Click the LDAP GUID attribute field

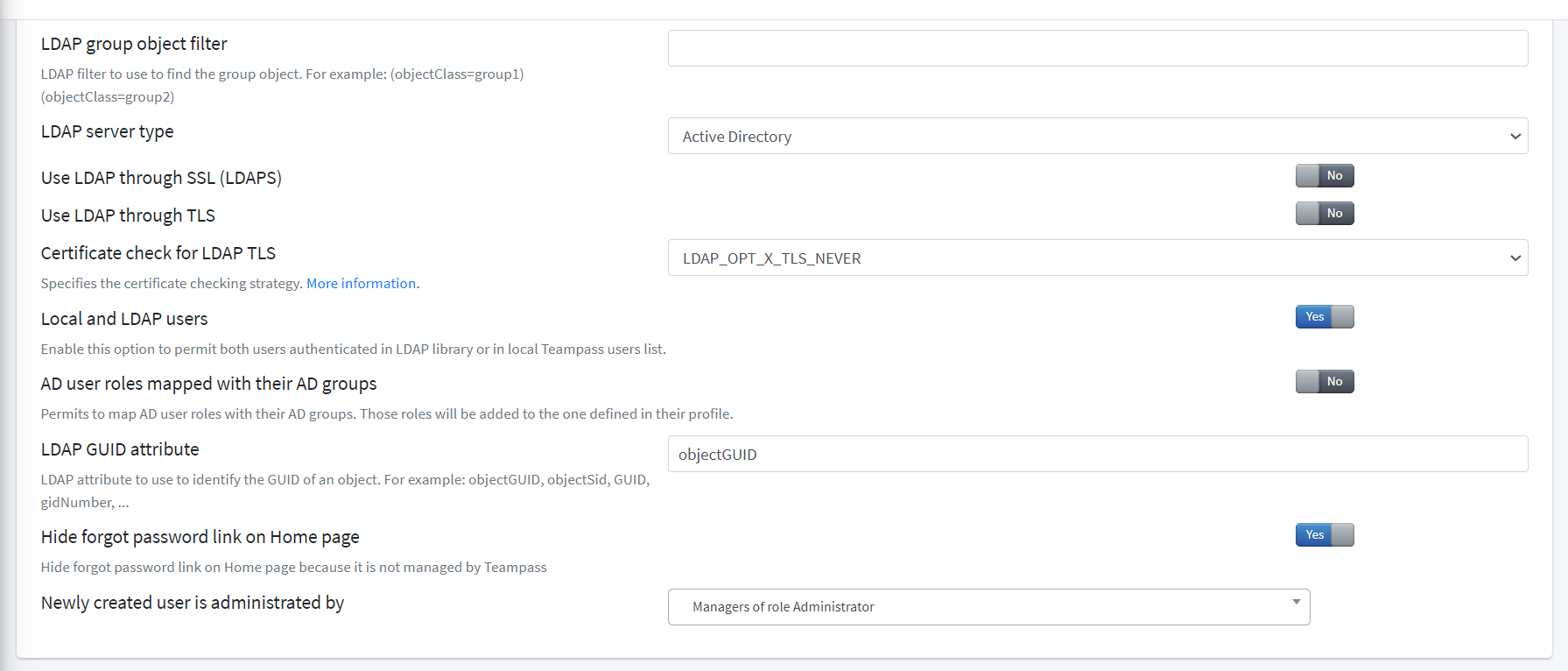[x=1097, y=454]
